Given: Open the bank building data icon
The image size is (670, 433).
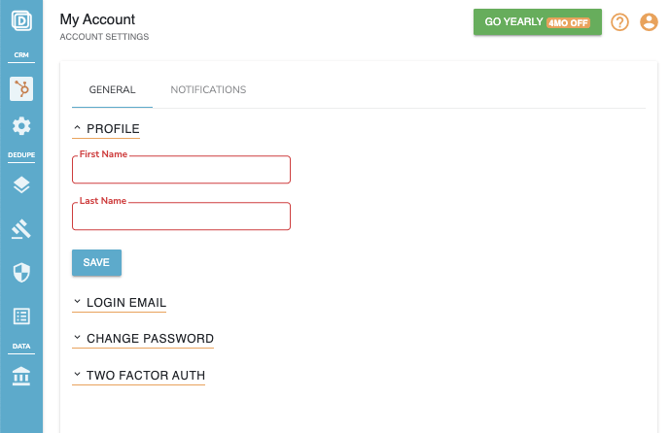Looking at the screenshot, I should pyautogui.click(x=21, y=375).
